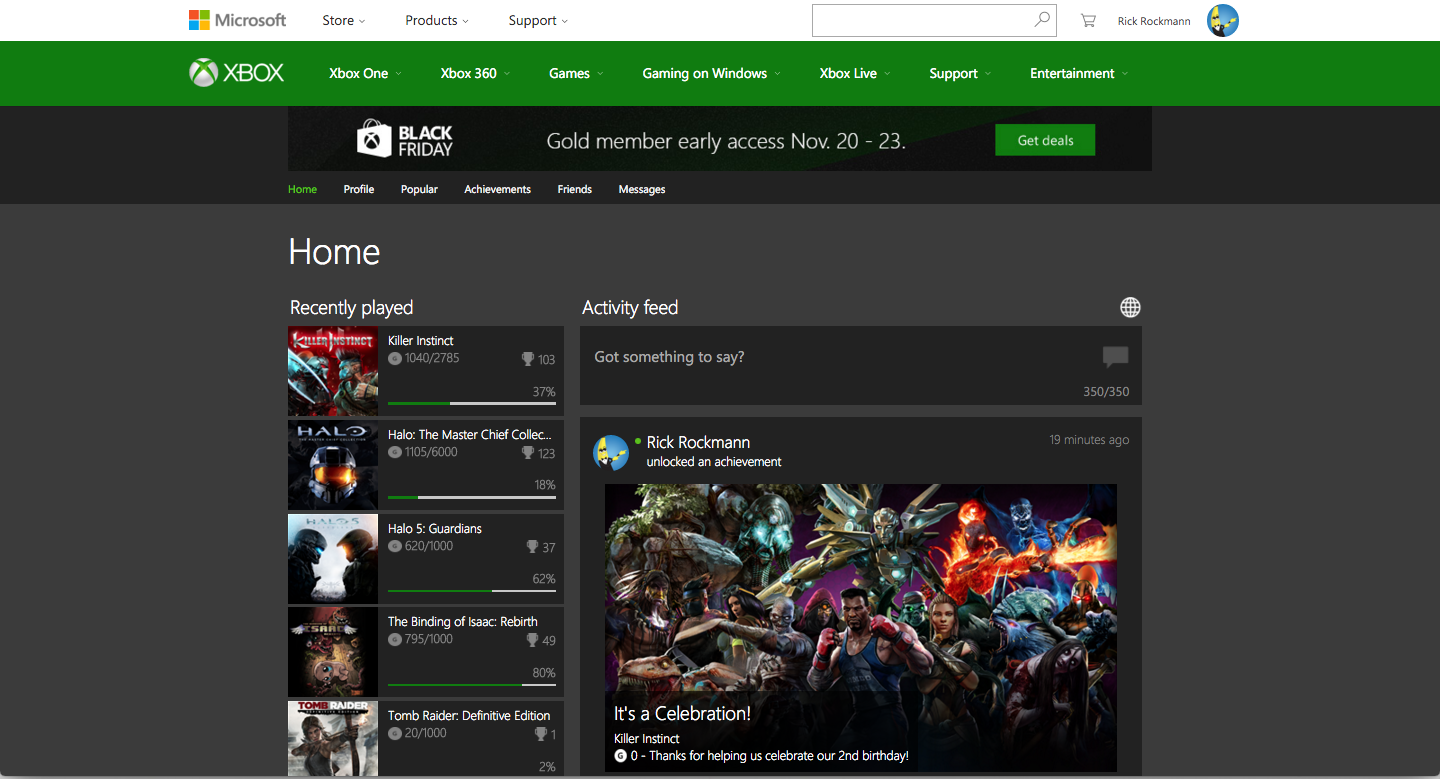
Task: Click trophy icon for Halo: The Master Chief Collection
Action: (527, 453)
